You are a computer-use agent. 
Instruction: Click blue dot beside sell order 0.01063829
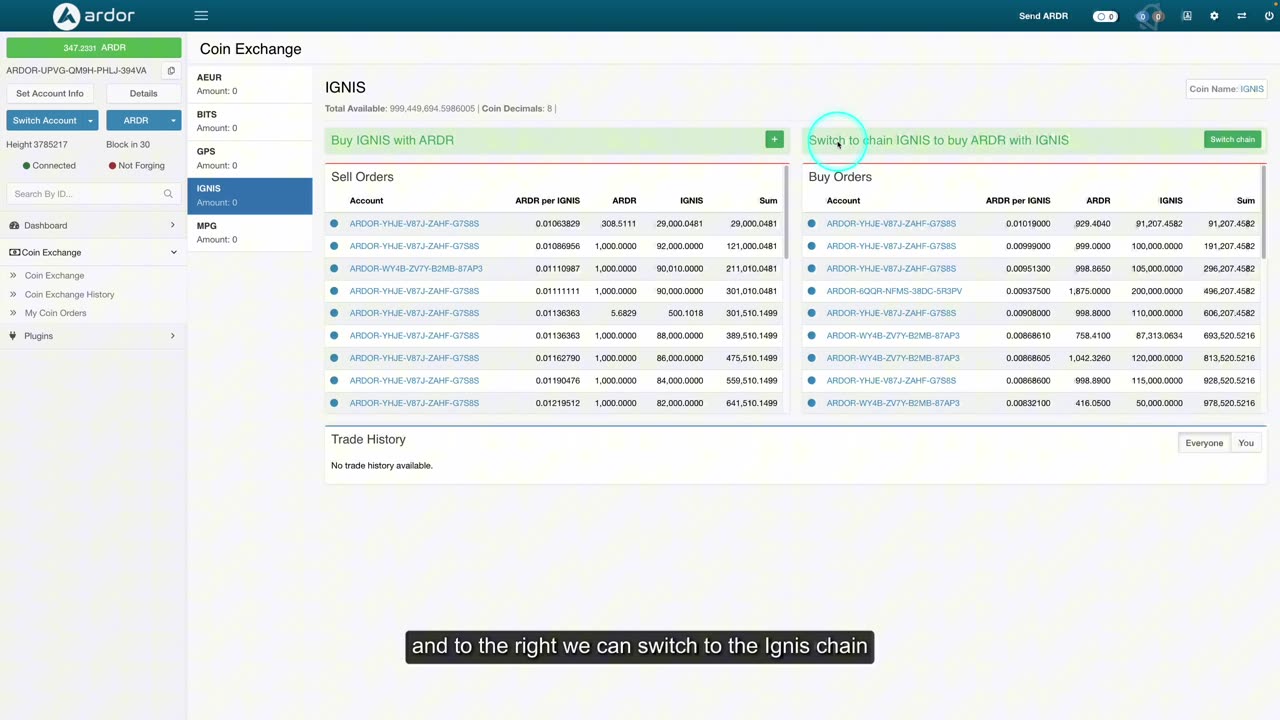(334, 224)
